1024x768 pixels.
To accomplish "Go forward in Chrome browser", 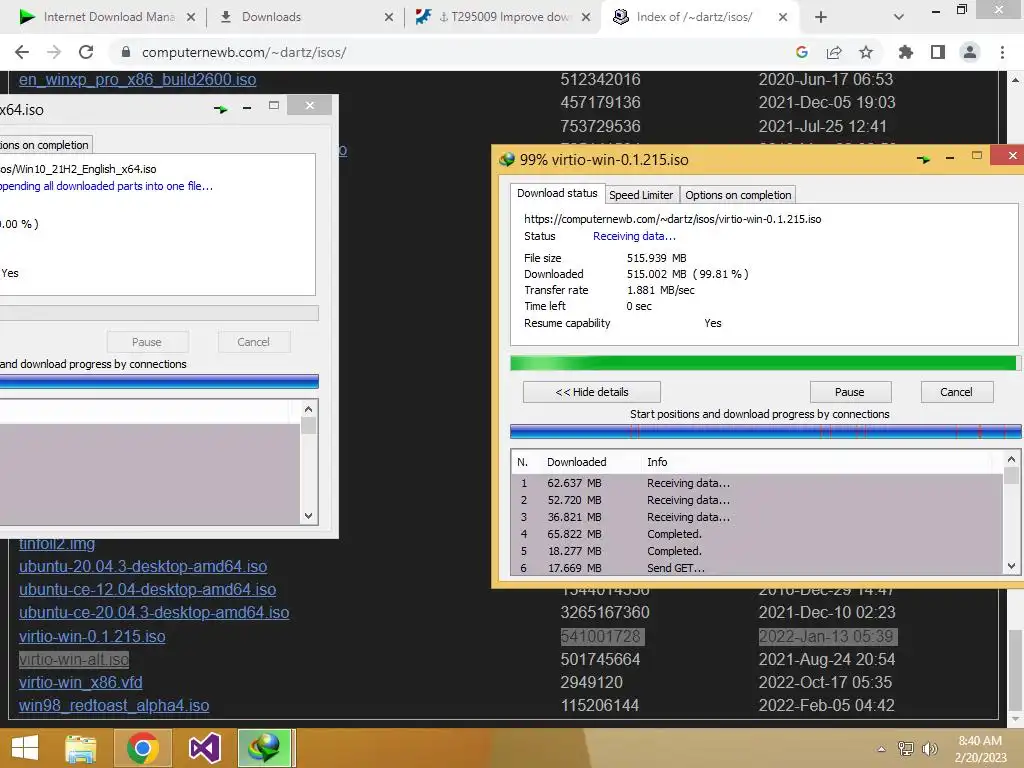I will [x=54, y=52].
